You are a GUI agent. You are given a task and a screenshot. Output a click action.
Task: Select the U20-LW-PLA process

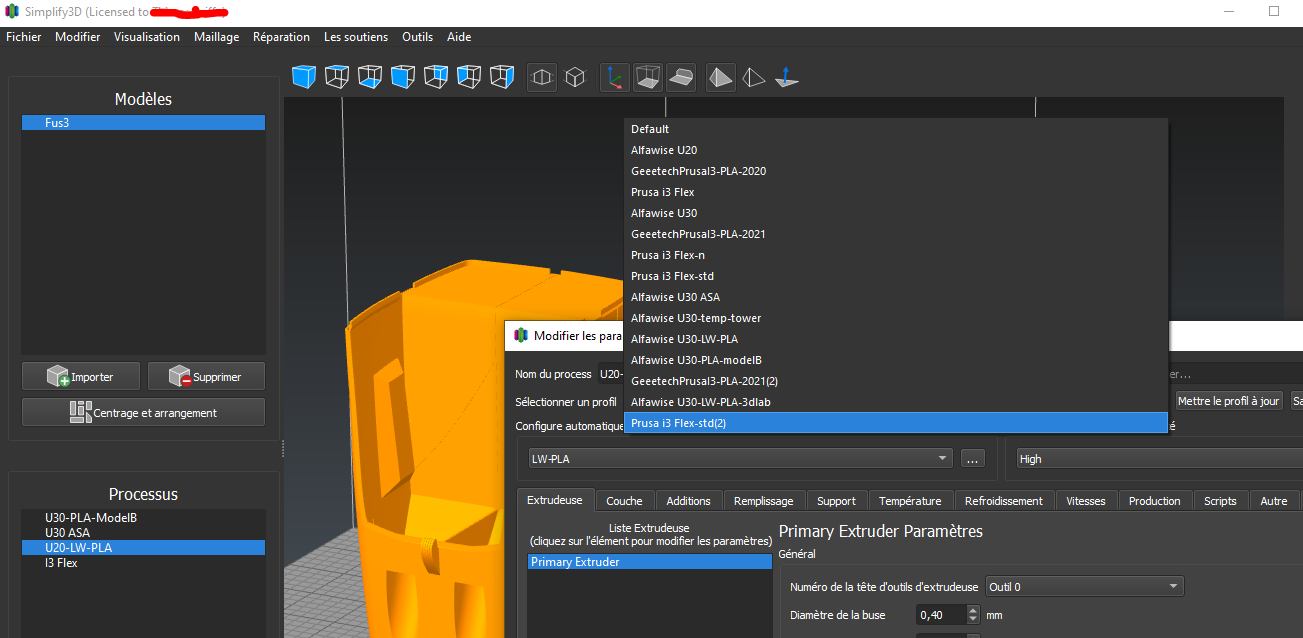143,548
